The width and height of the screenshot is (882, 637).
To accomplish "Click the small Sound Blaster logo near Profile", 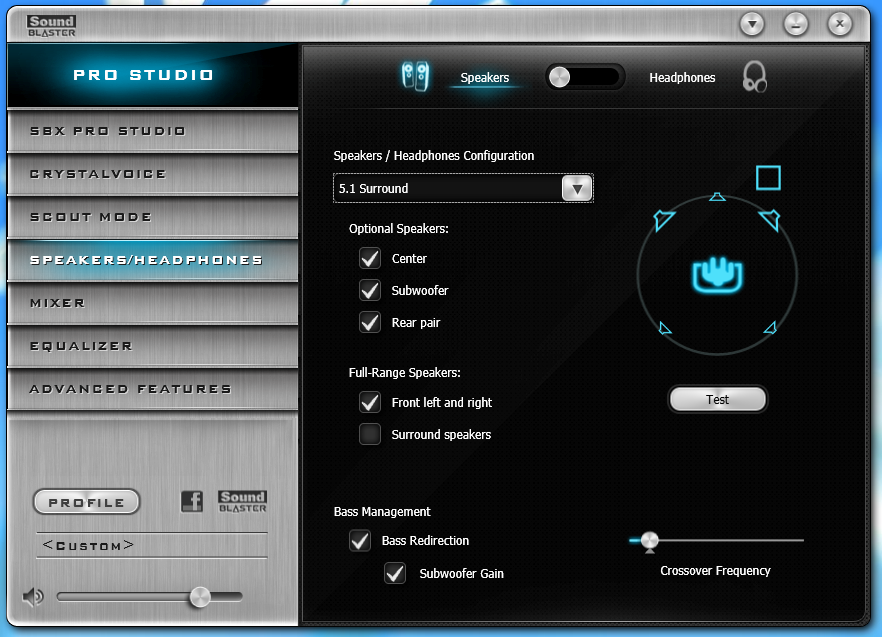I will coord(242,501).
